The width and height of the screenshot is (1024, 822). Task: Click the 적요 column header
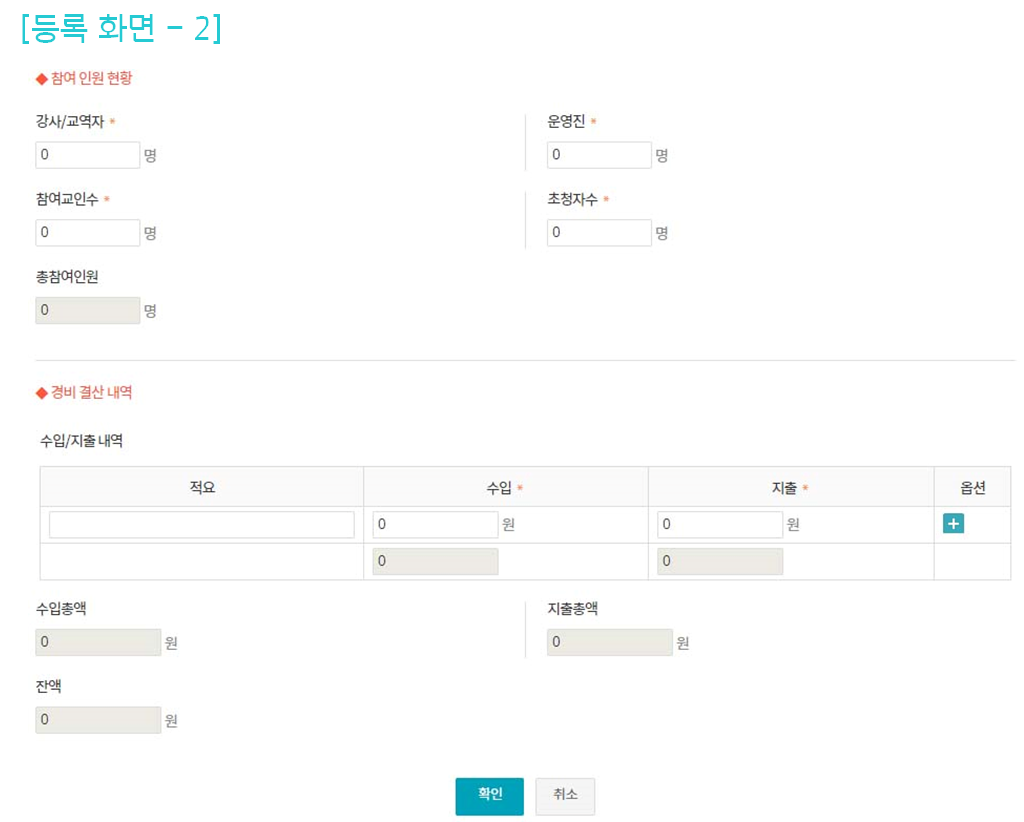(x=202, y=488)
